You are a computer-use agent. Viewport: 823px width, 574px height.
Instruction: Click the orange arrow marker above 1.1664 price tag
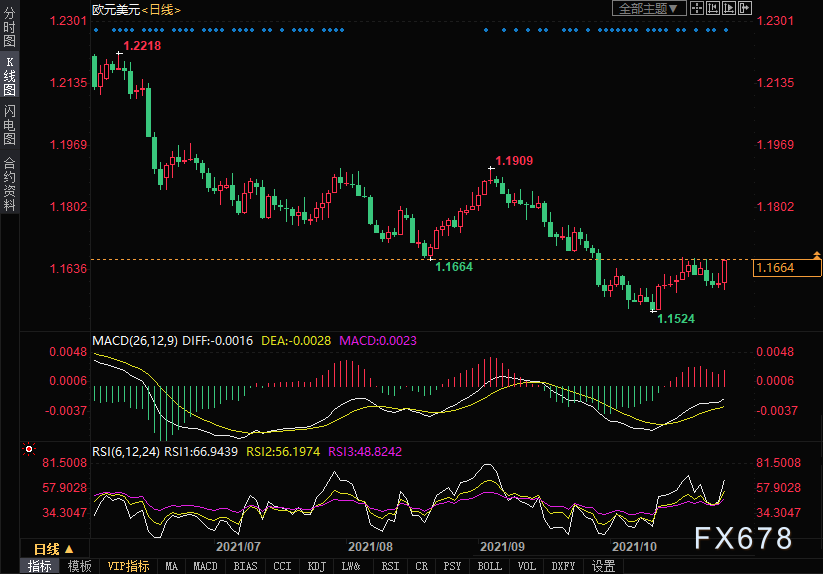click(x=817, y=256)
